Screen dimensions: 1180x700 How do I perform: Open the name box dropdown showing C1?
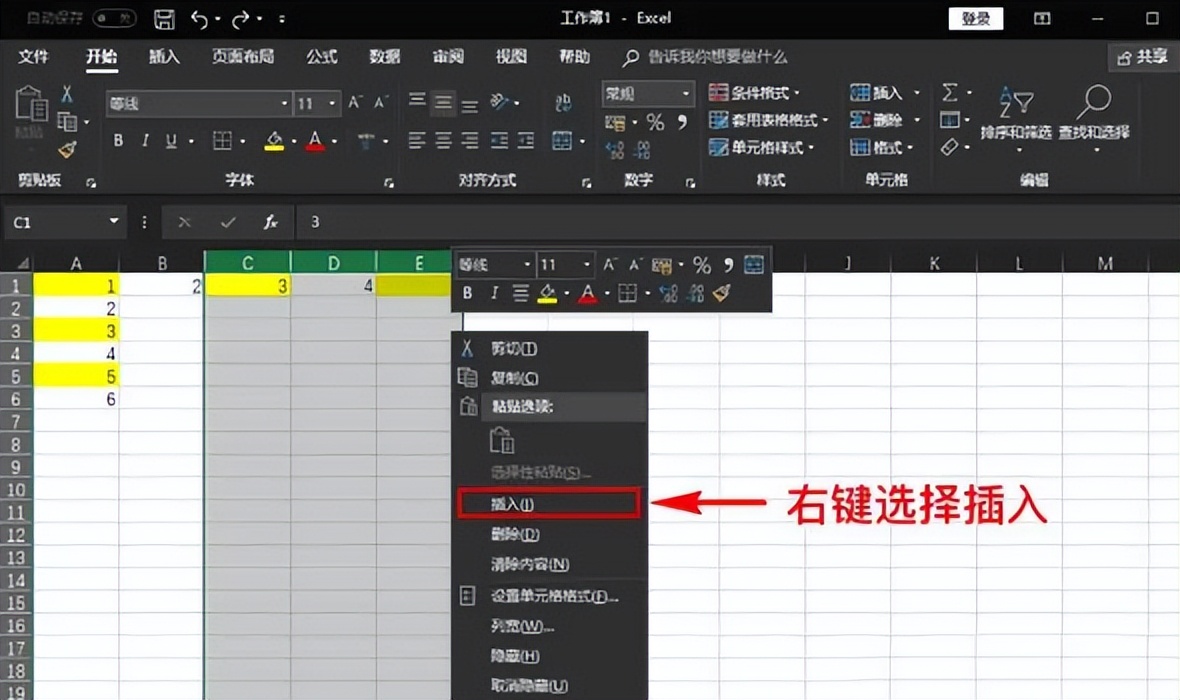tap(111, 222)
